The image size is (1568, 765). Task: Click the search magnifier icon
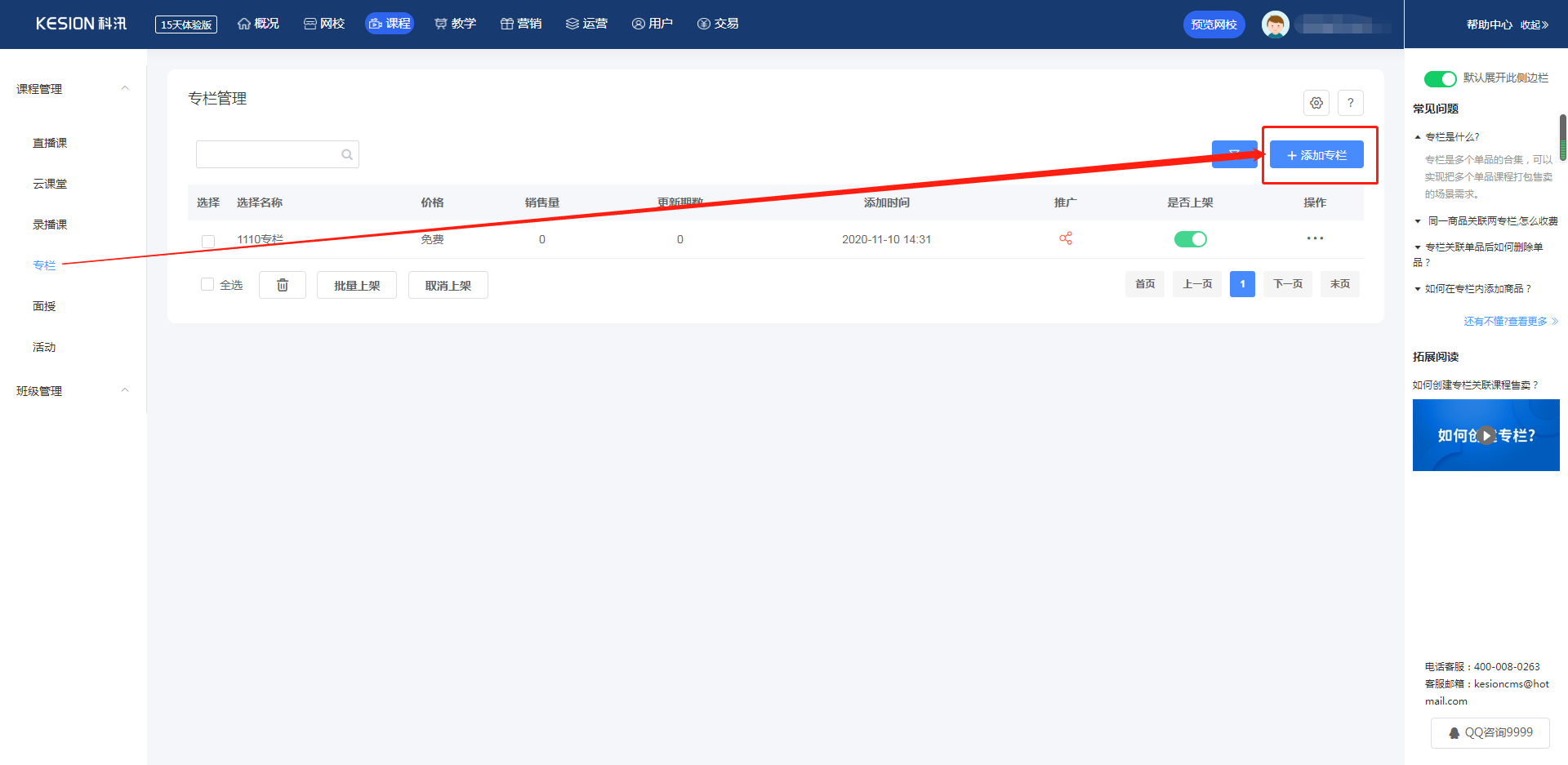tap(347, 154)
